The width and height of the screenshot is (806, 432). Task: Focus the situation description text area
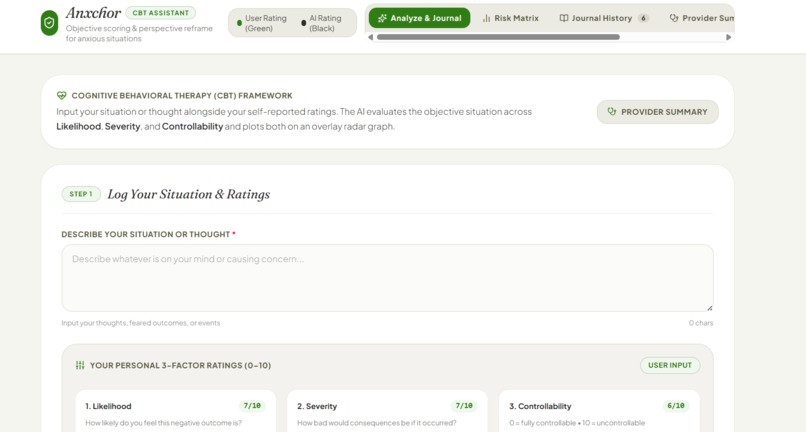(388, 278)
